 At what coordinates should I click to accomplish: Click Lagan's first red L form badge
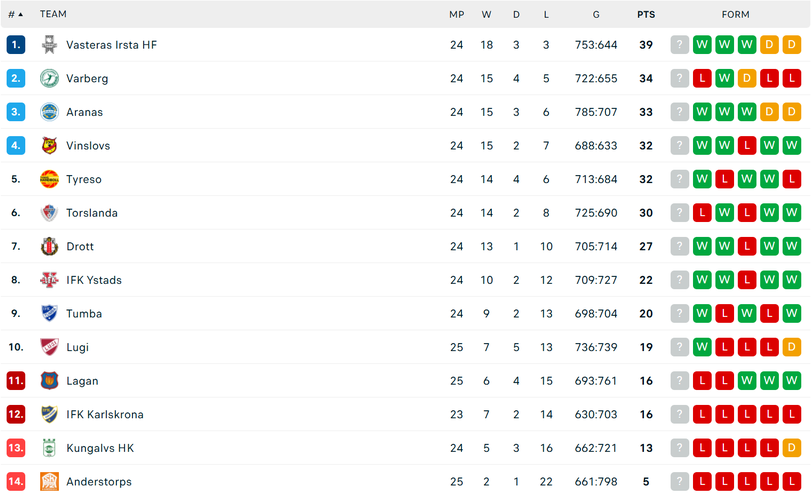pyautogui.click(x=702, y=381)
